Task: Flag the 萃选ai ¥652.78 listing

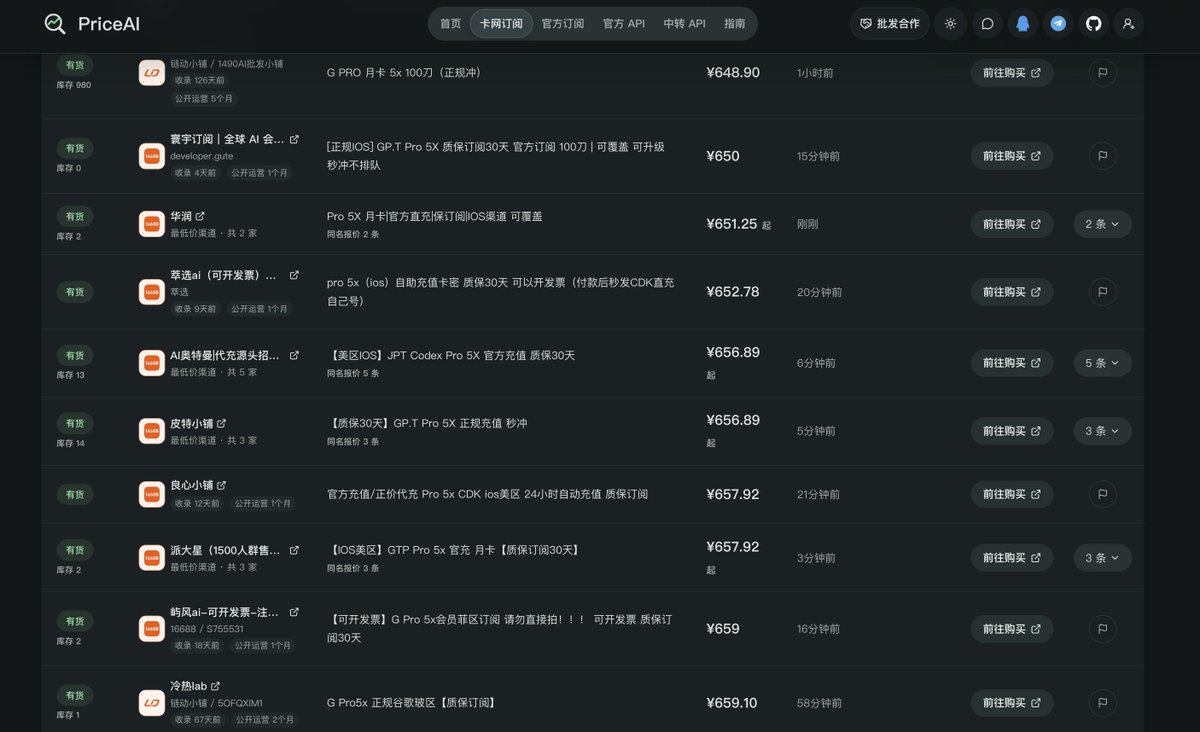Action: pyautogui.click(x=1103, y=292)
